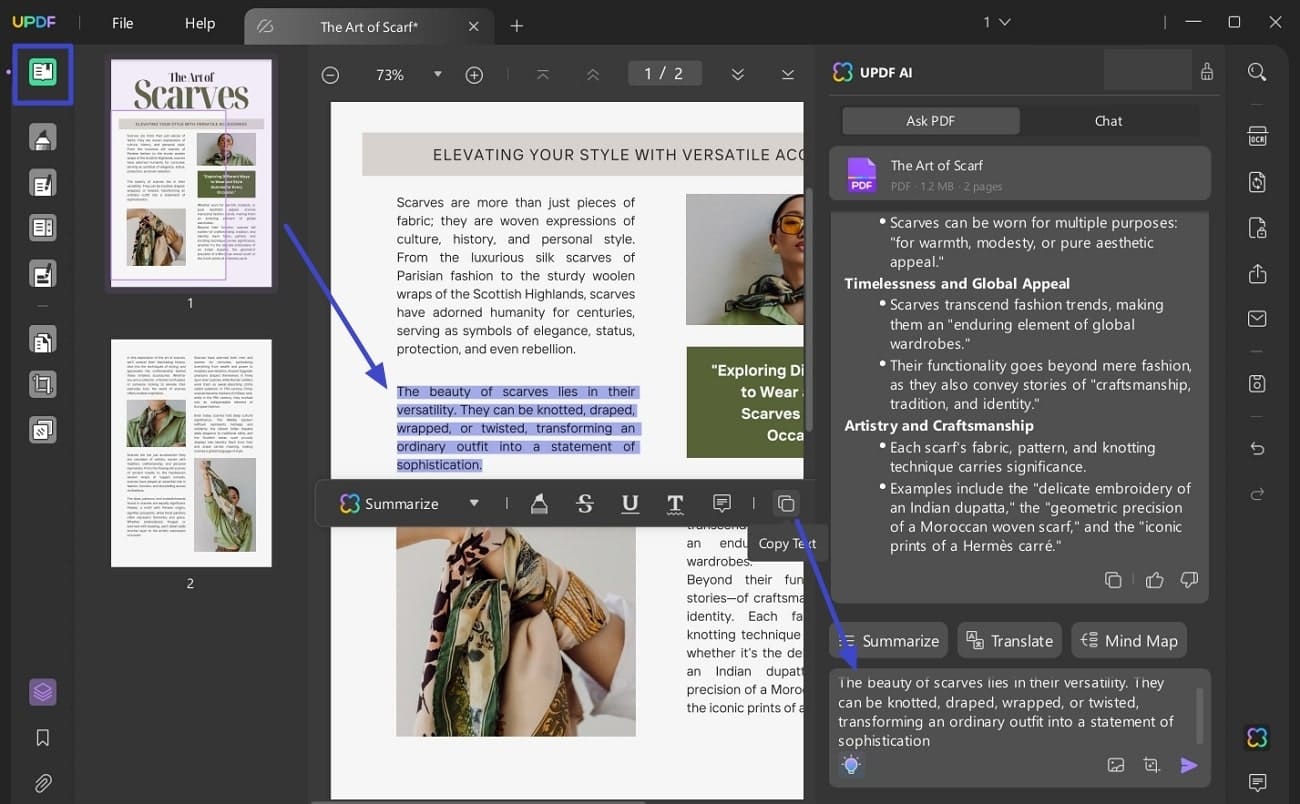
Task: Open the page number dropdown at the top
Action: [x=997, y=21]
